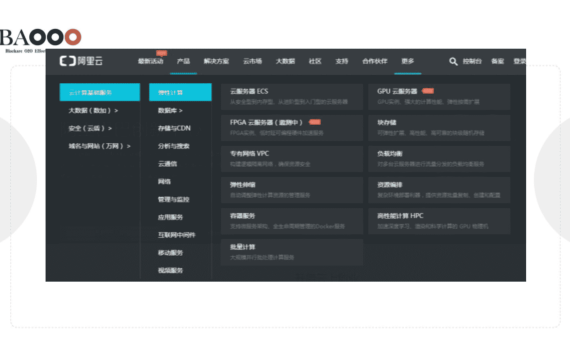Expand 大数据（数加）category

93,110
